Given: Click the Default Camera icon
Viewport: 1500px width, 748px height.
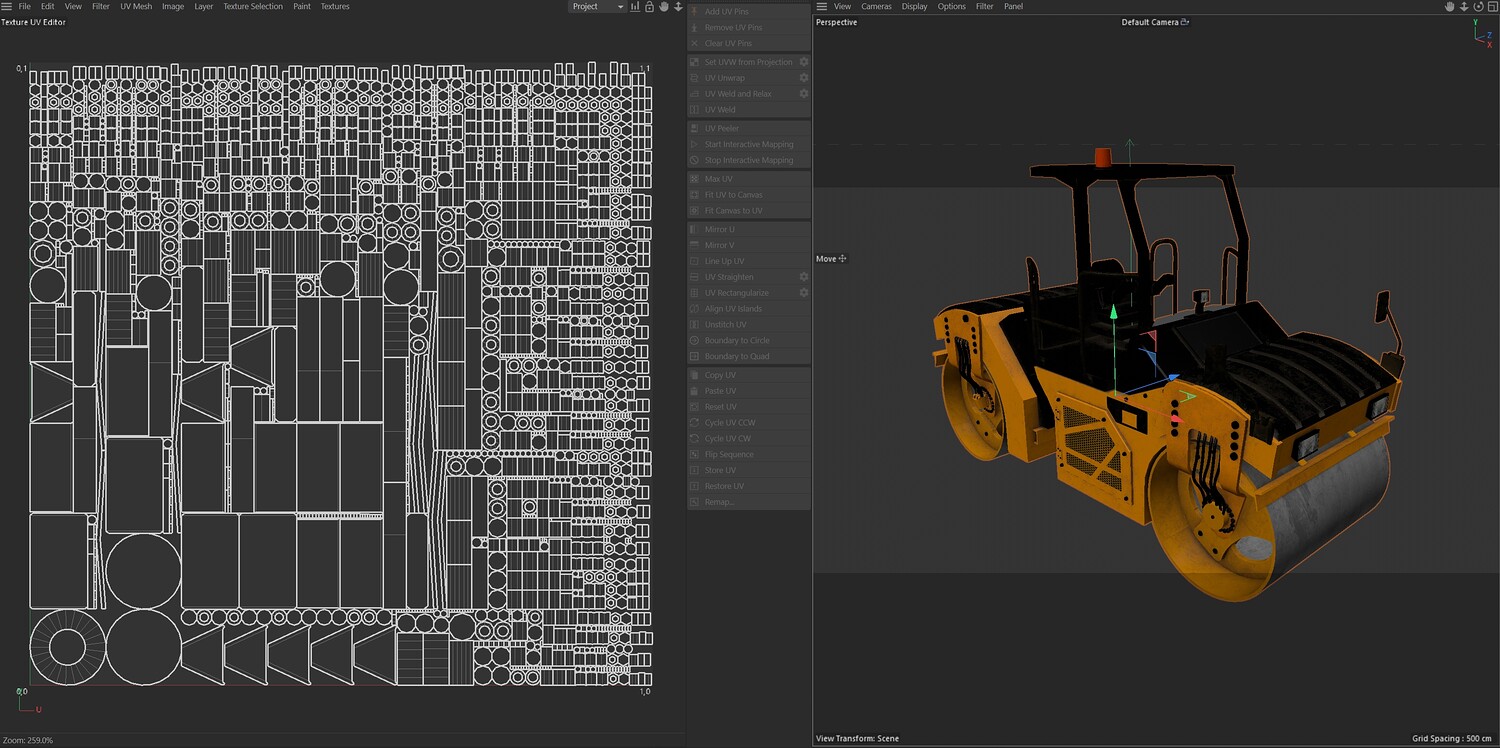Looking at the screenshot, I should tap(1185, 22).
